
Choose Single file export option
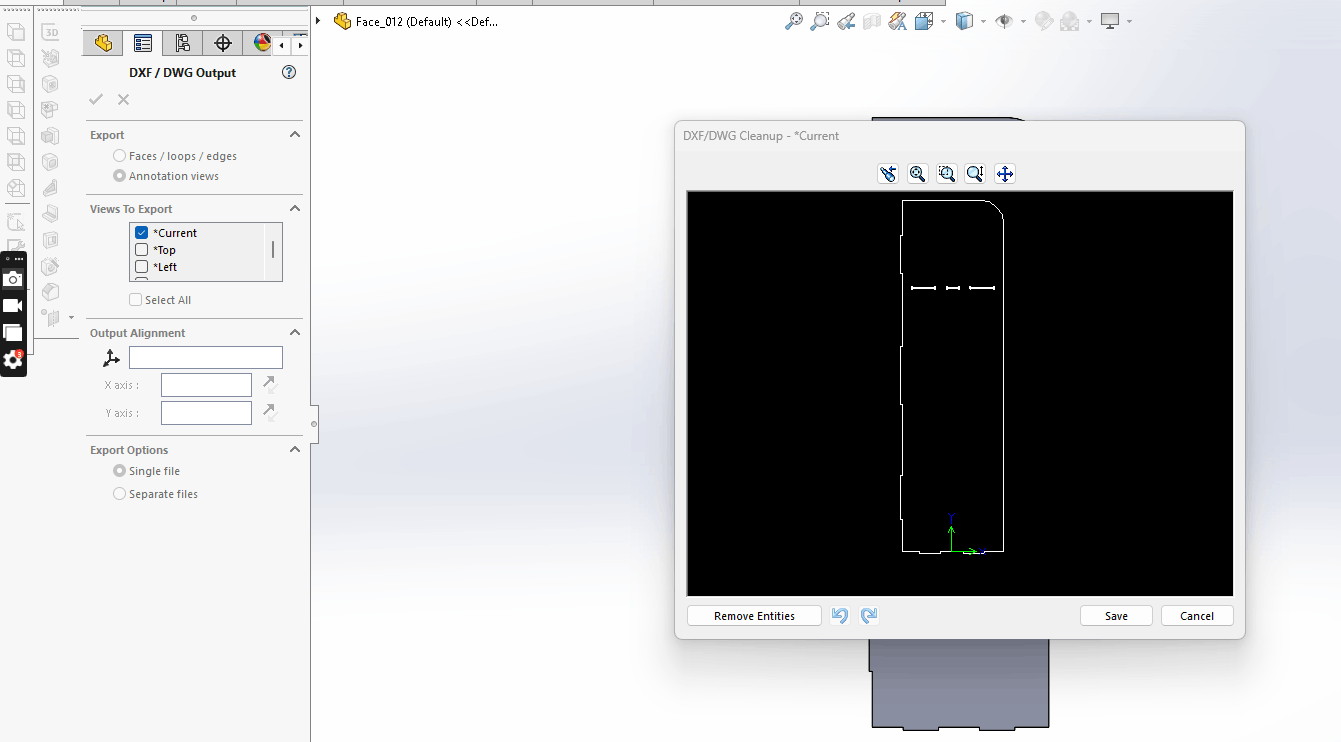point(120,471)
